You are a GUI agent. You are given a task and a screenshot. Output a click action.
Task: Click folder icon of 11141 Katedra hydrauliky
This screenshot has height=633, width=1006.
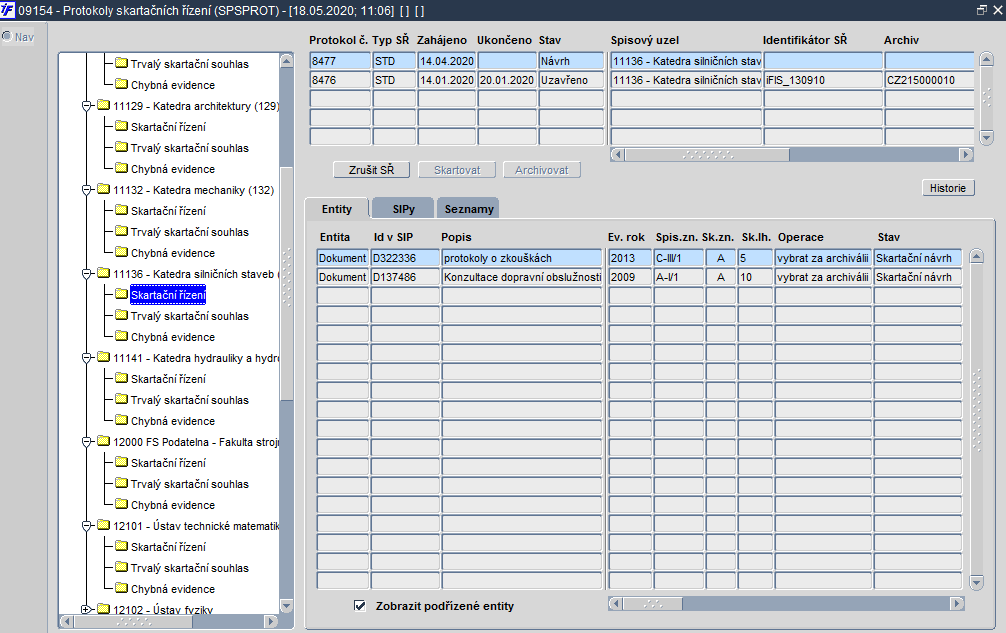pos(103,358)
